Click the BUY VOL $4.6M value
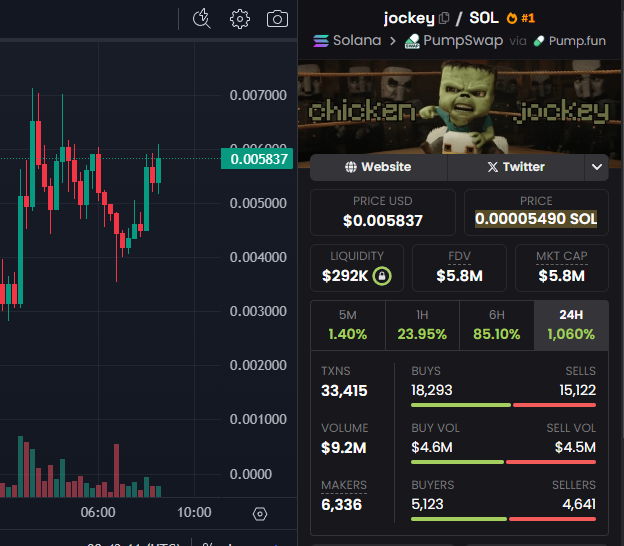The height and width of the screenshot is (546, 624). click(432, 447)
